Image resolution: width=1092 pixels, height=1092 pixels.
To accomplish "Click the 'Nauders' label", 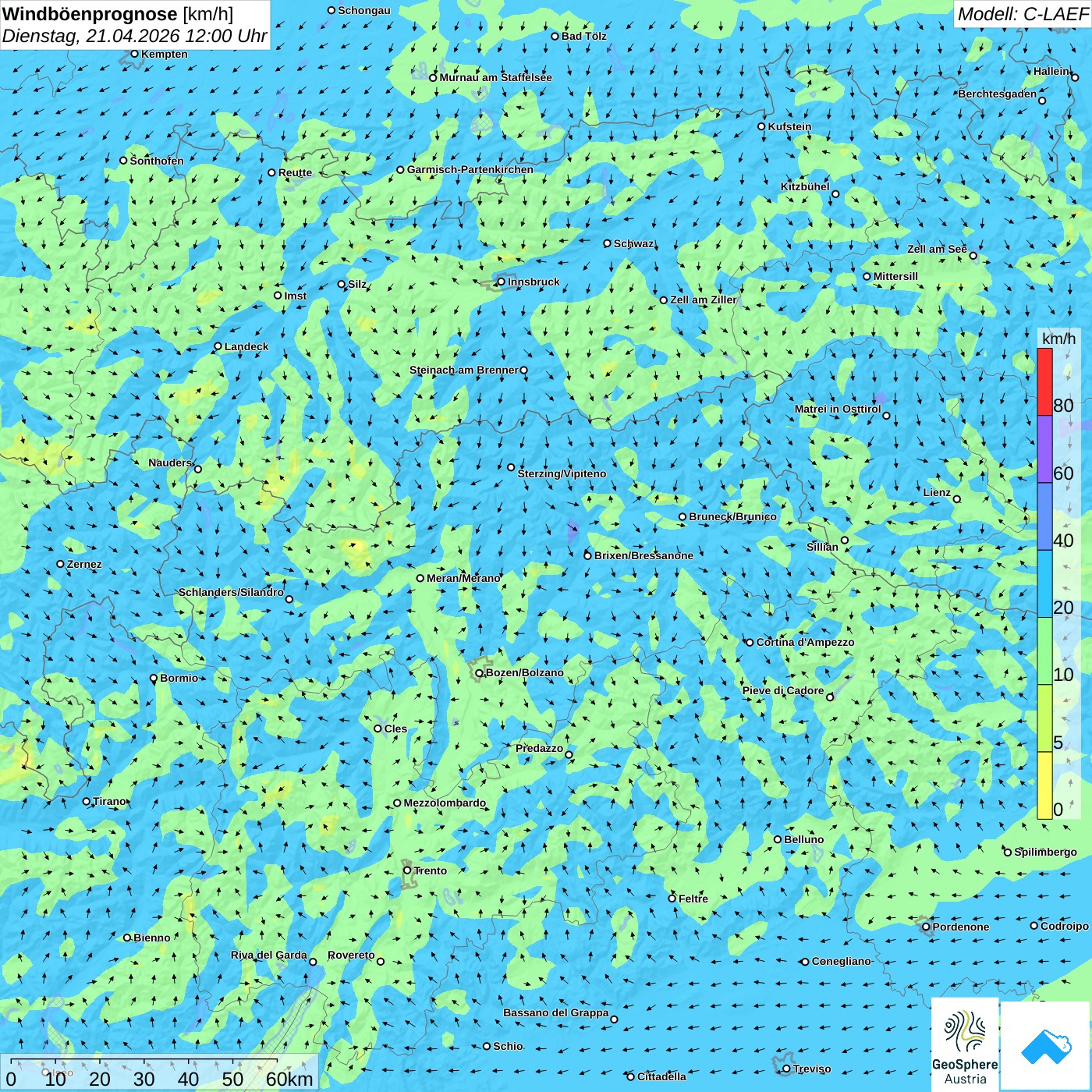I will click(170, 463).
